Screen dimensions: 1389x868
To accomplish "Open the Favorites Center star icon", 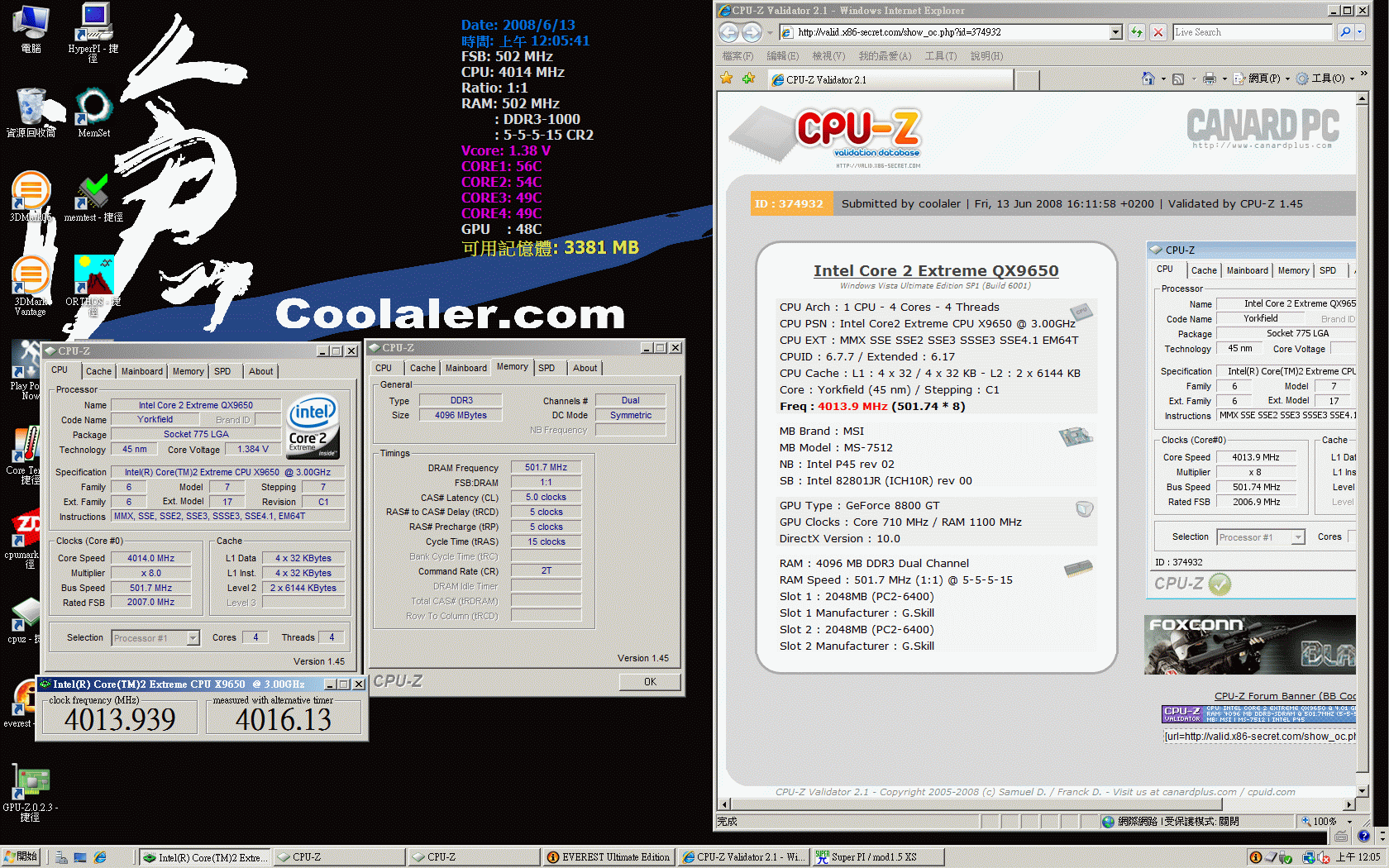I will [x=727, y=79].
